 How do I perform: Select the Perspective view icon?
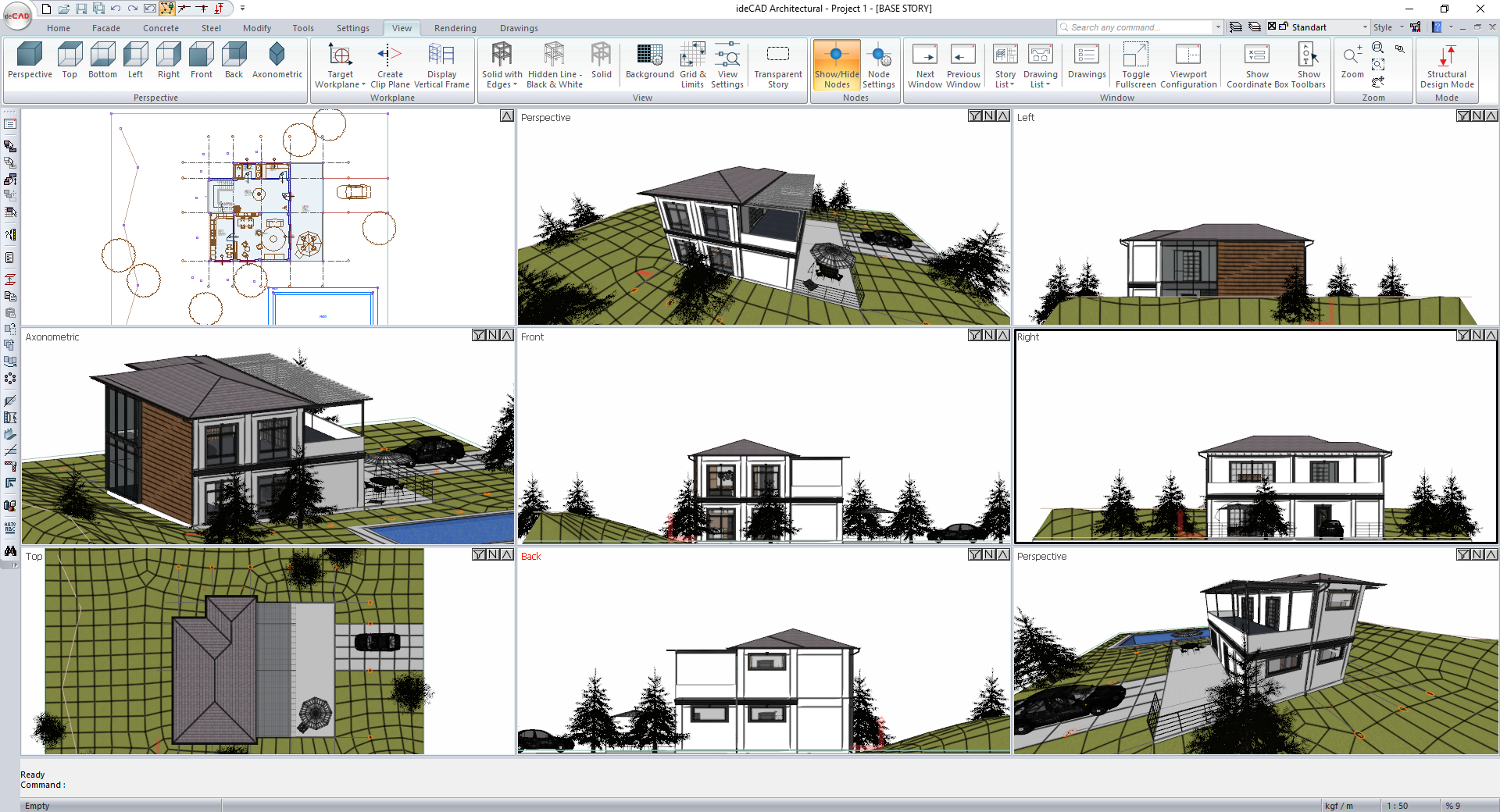click(30, 61)
